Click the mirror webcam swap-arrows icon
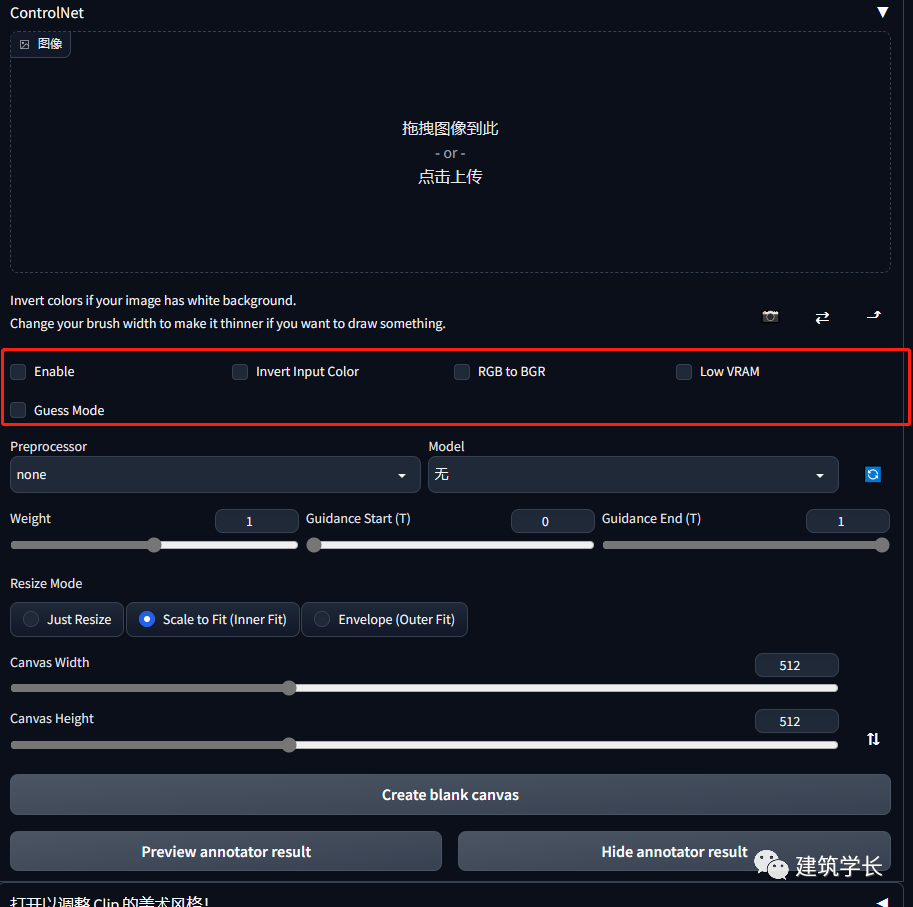Viewport: 913px width, 907px height. click(822, 316)
